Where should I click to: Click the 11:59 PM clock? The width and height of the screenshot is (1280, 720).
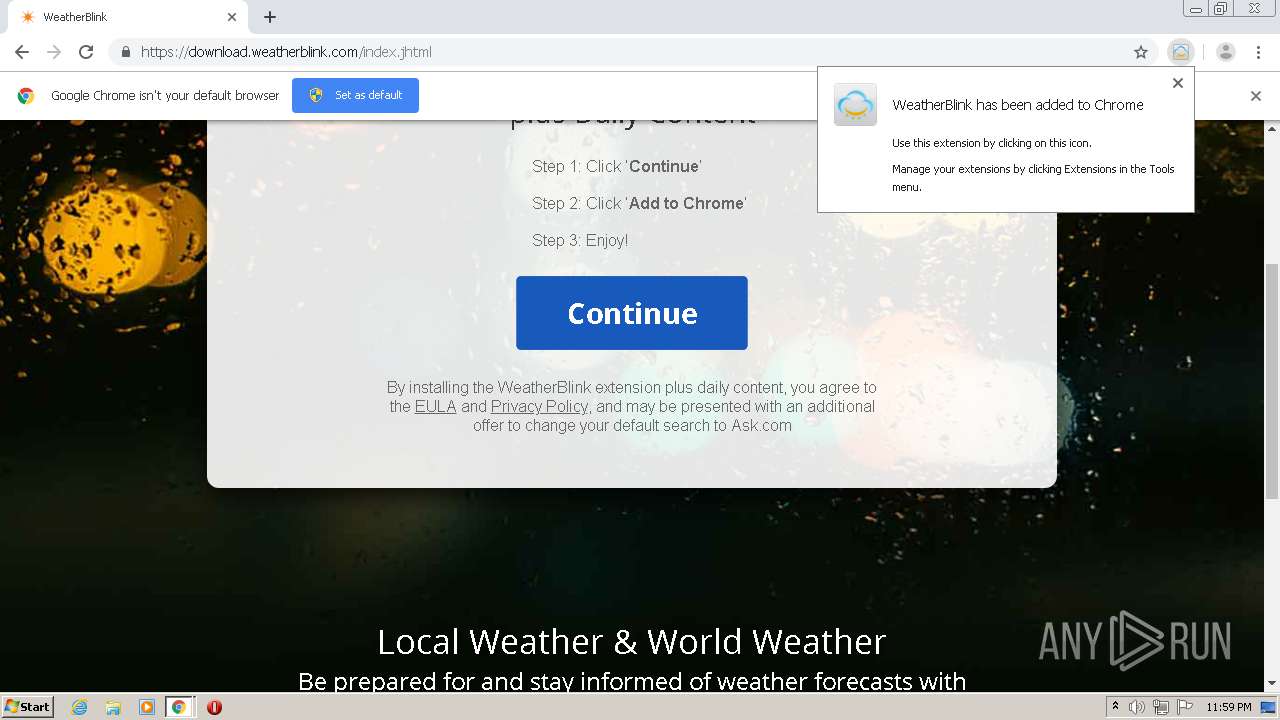coord(1229,707)
